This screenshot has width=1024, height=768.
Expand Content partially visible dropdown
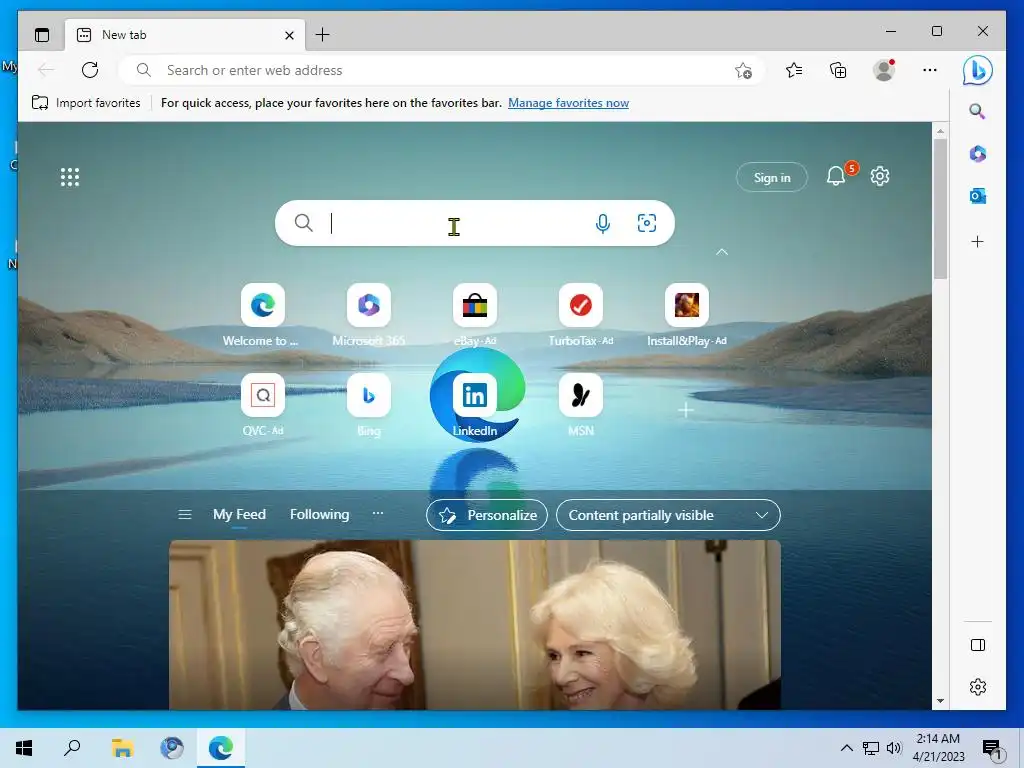[x=668, y=515]
